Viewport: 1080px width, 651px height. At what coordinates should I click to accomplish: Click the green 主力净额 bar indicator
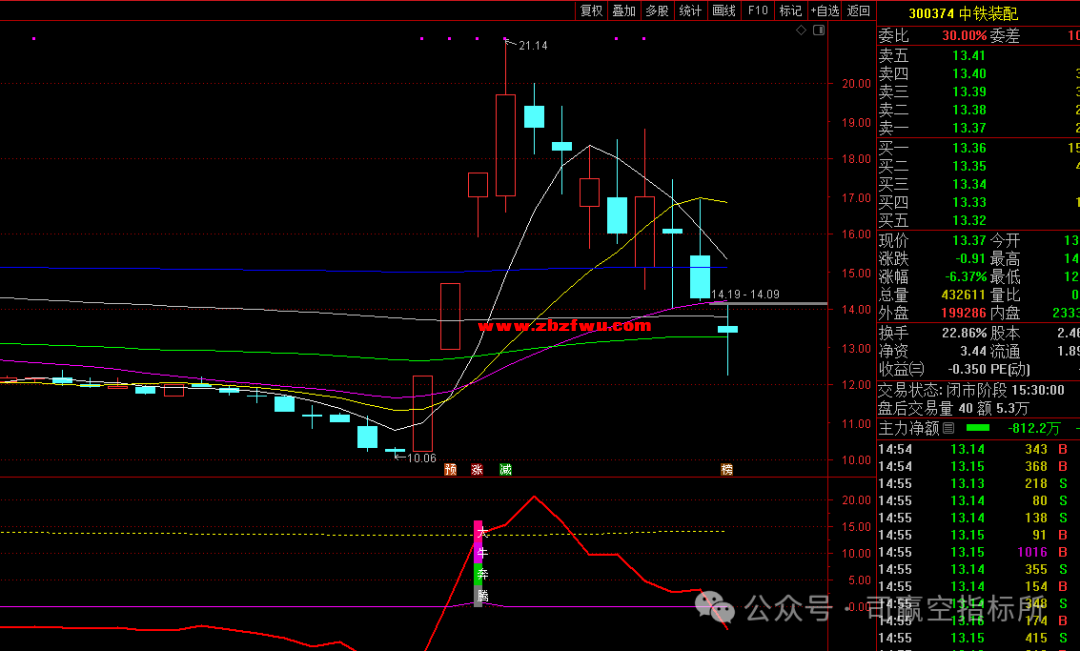977,428
